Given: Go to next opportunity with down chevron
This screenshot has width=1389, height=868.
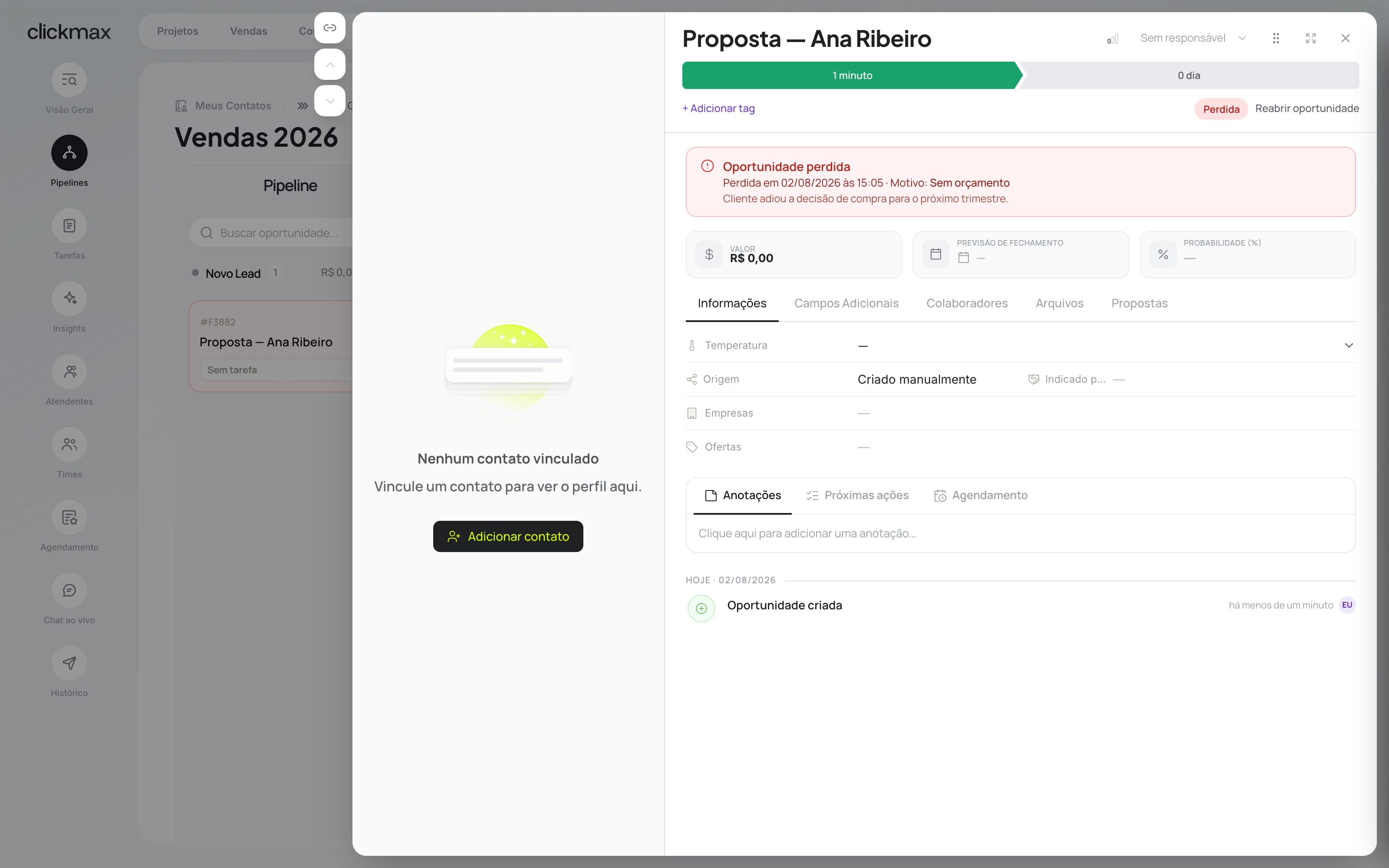Looking at the screenshot, I should point(329,100).
